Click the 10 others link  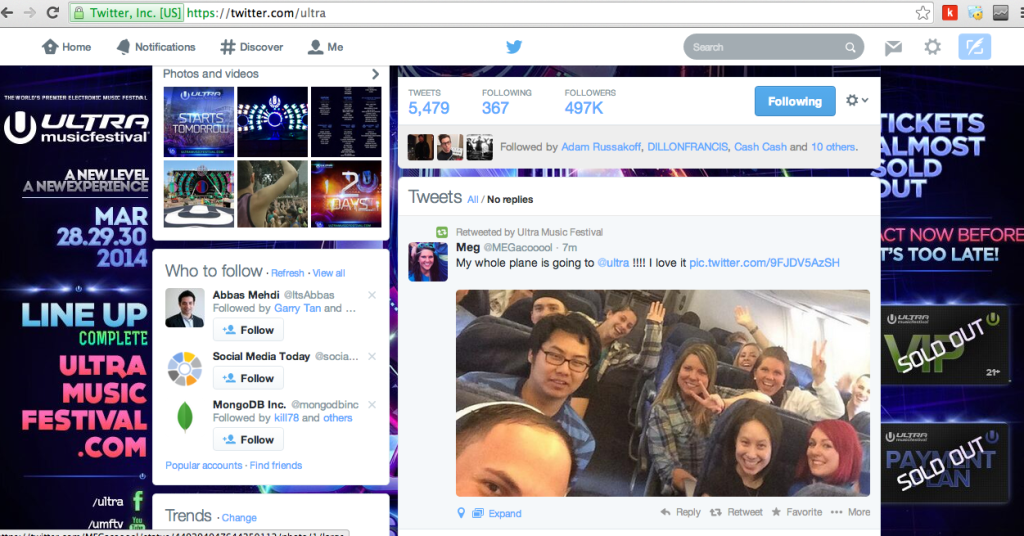pos(833,148)
